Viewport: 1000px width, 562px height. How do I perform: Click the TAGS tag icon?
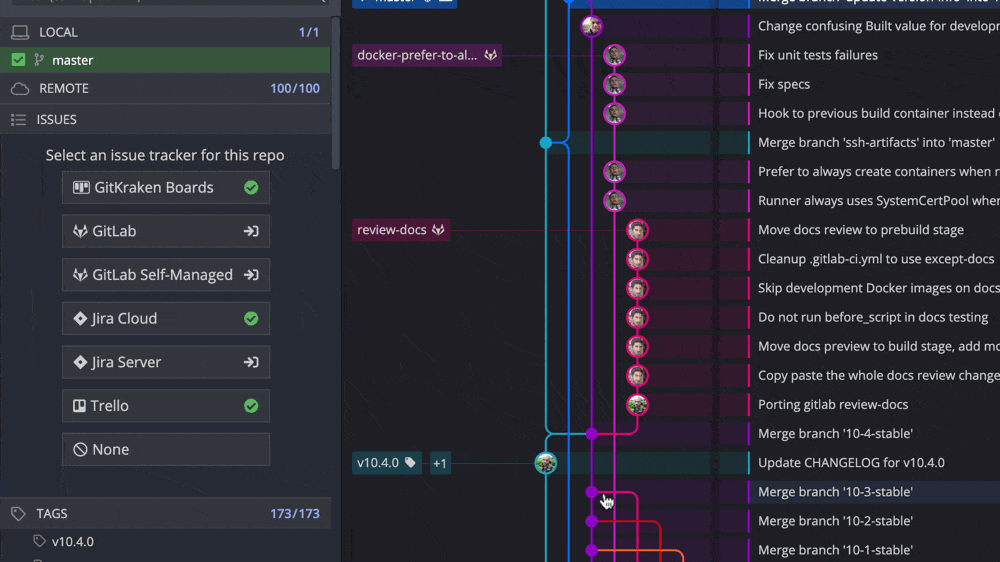click(18, 514)
